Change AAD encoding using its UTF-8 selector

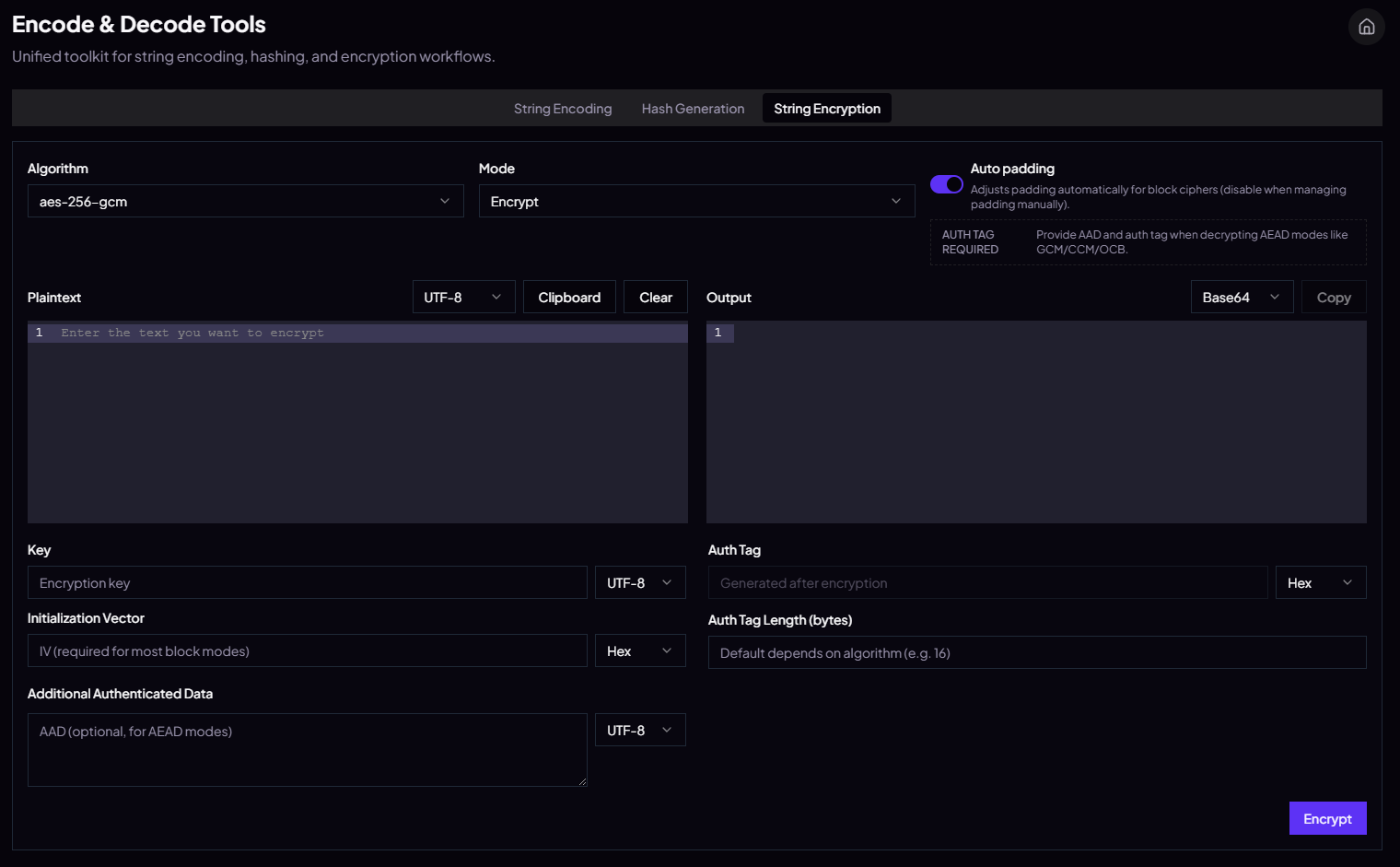pyautogui.click(x=639, y=730)
